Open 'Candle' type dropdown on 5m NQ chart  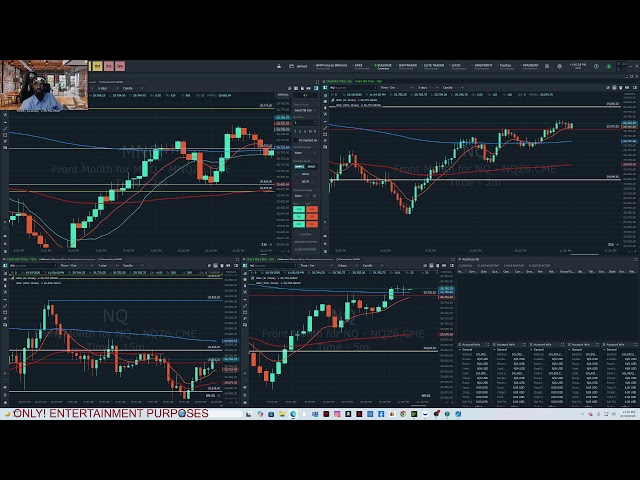tap(372, 266)
